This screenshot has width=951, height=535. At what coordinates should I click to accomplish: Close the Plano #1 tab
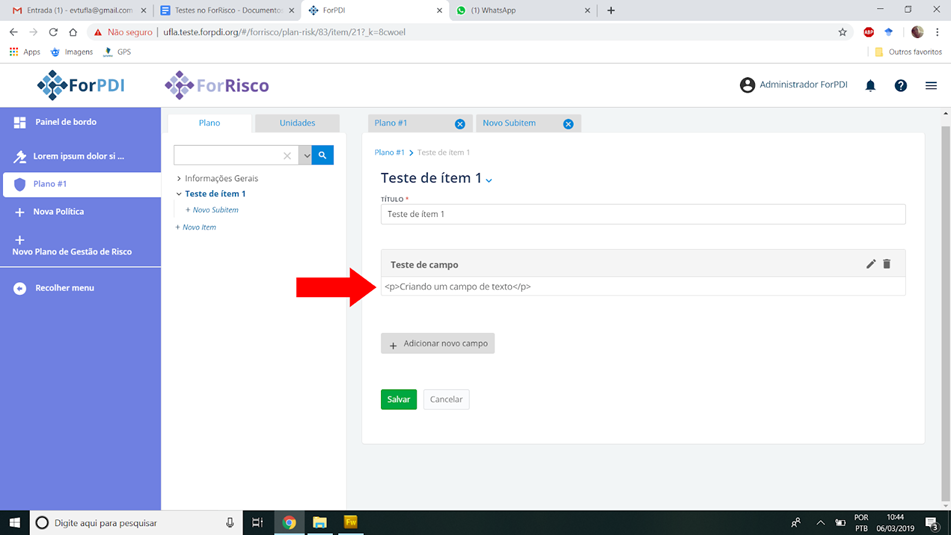pos(460,124)
